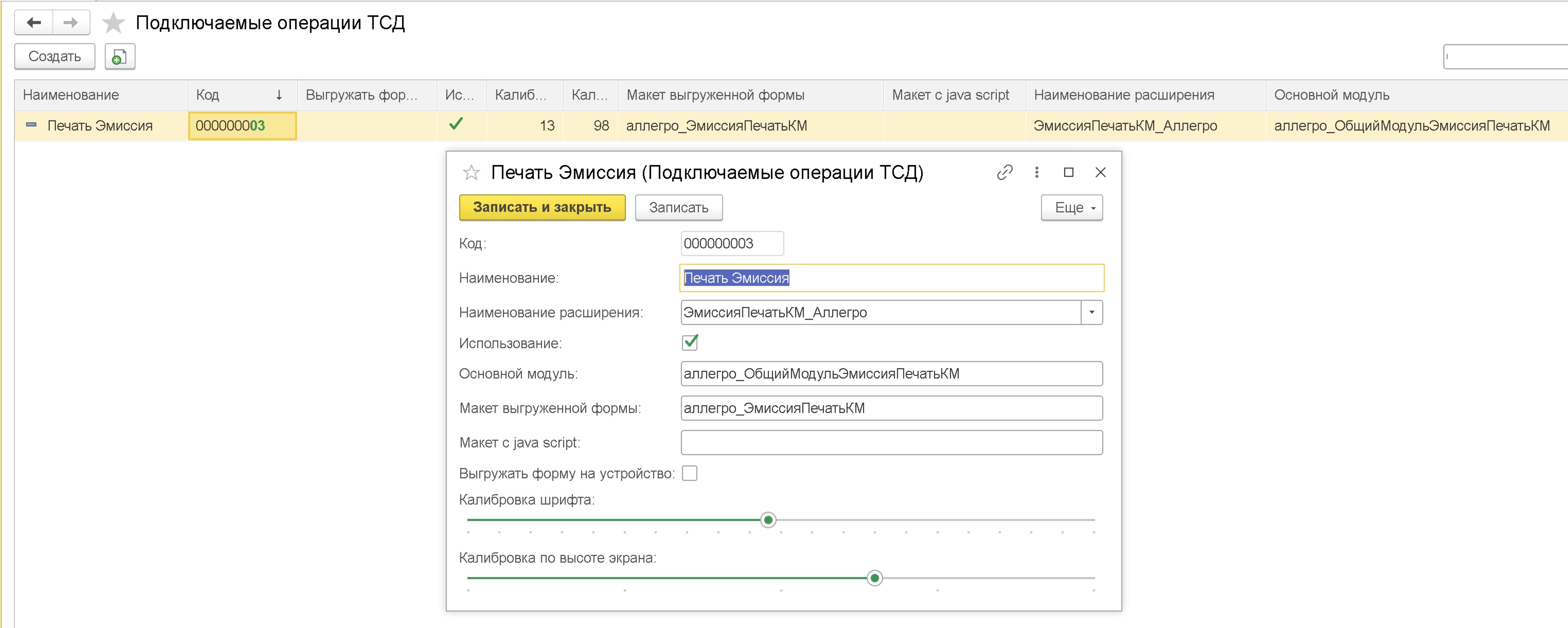The height and width of the screenshot is (628, 1568).
Task: Click аллегро_ОбщийМодульЭмиссияПечатьКМ table cell
Action: [x=1417, y=126]
